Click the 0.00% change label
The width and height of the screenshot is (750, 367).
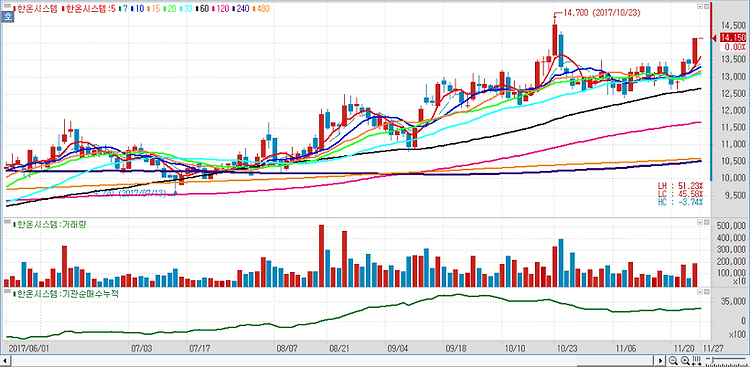pos(735,47)
